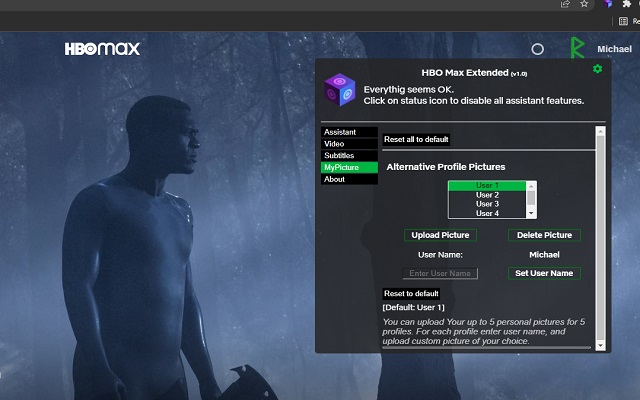Open the About tab
The height and width of the screenshot is (400, 640).
(349, 179)
